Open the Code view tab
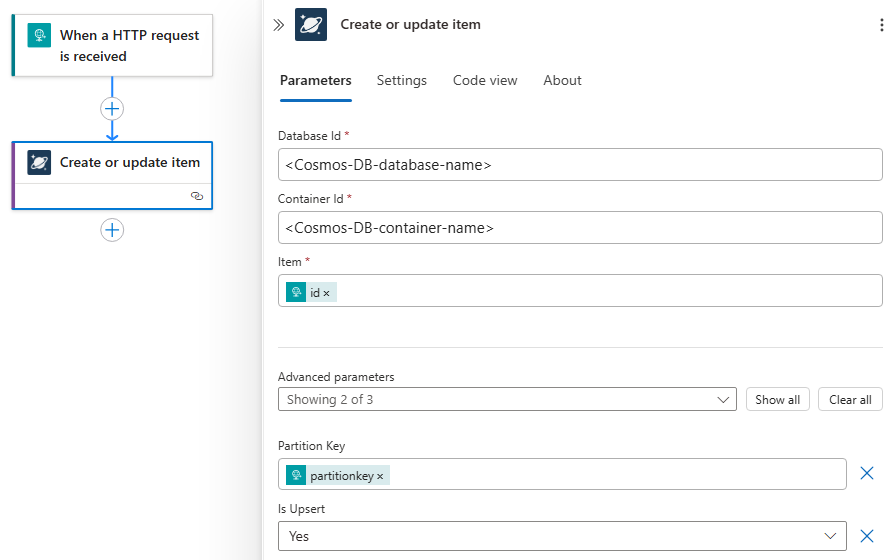This screenshot has width=890, height=560. [x=485, y=80]
